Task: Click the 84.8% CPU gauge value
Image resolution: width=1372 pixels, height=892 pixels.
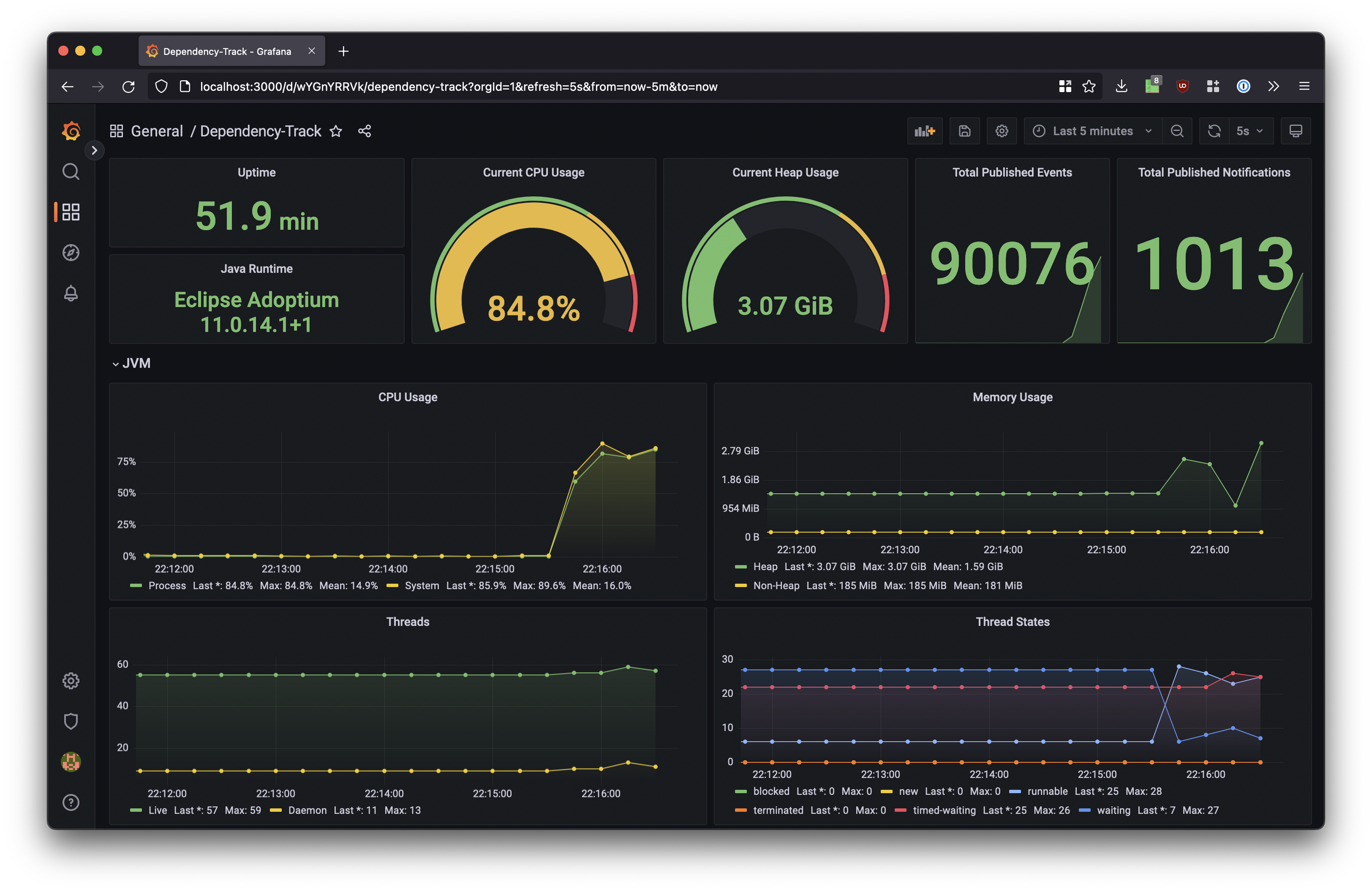Action: click(x=533, y=308)
